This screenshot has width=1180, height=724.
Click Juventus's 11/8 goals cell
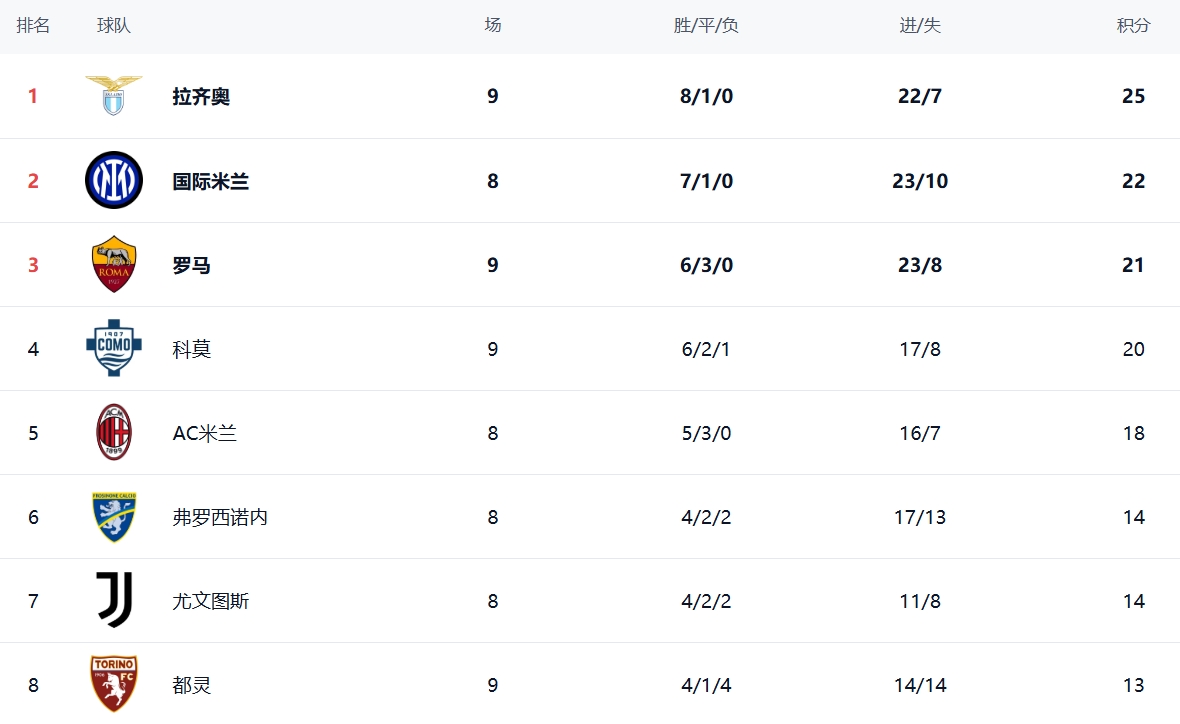920,601
